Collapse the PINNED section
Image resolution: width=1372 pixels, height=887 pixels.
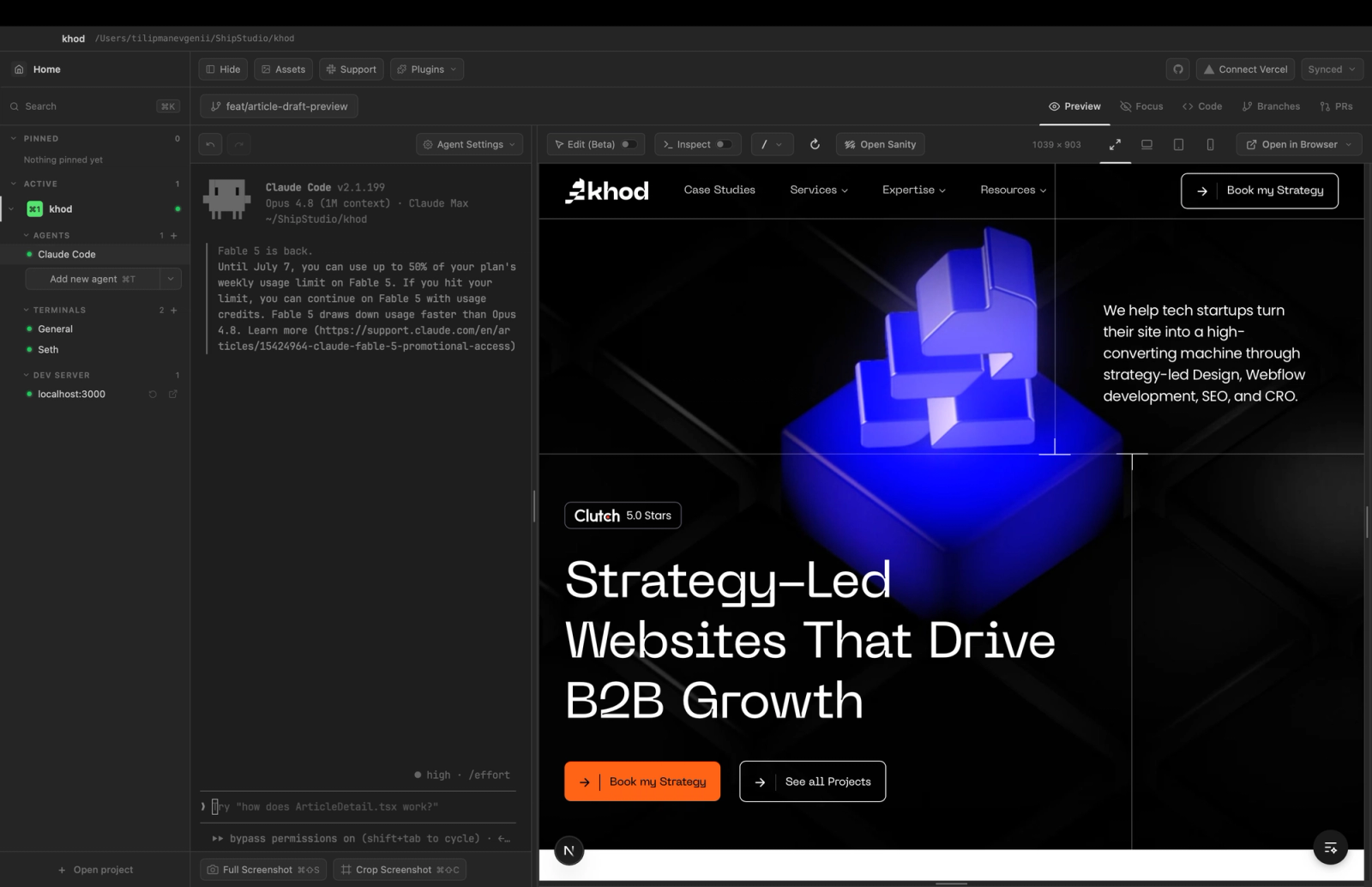[14, 138]
